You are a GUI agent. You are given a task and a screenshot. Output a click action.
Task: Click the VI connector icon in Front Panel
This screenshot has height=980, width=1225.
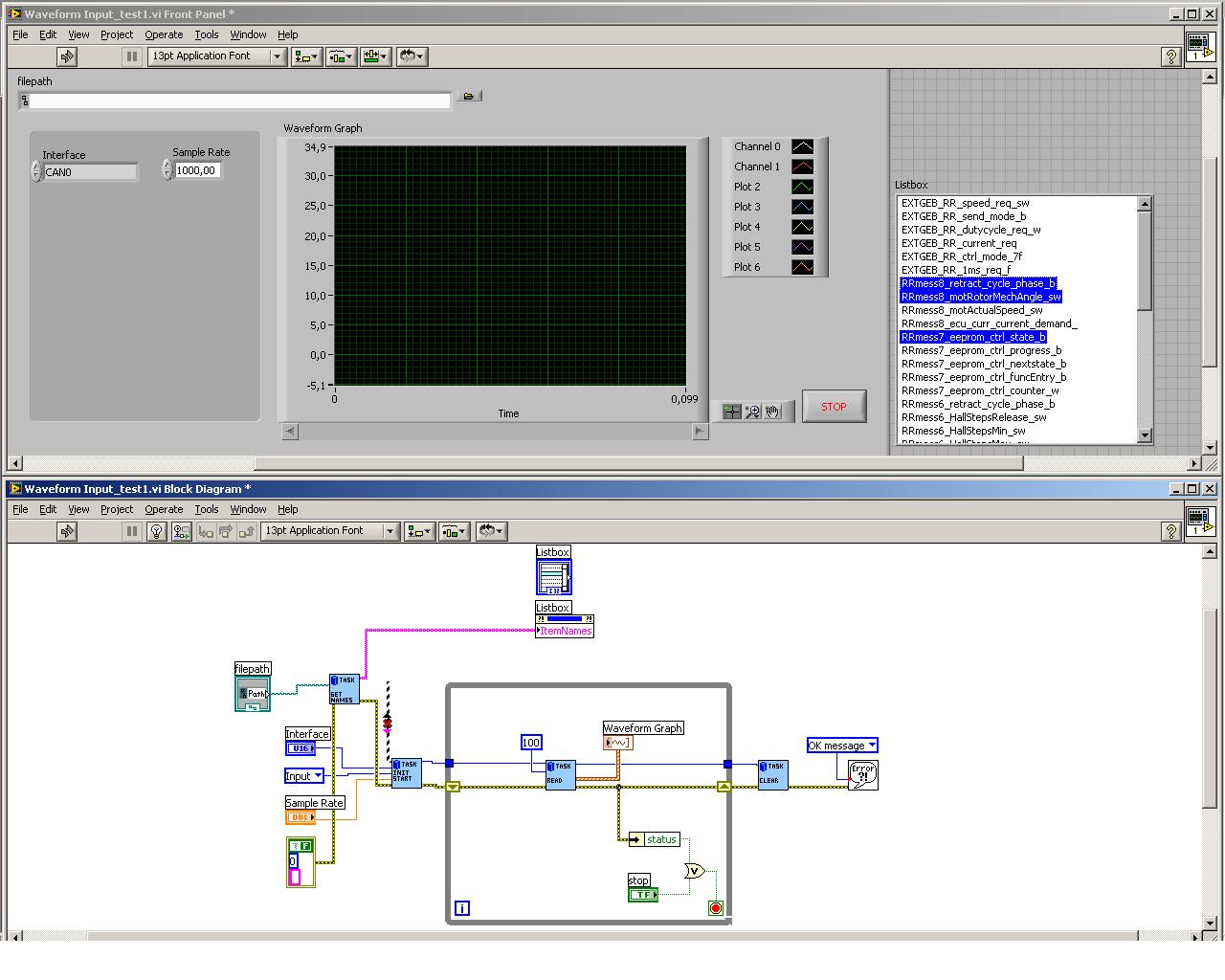click(x=1199, y=47)
